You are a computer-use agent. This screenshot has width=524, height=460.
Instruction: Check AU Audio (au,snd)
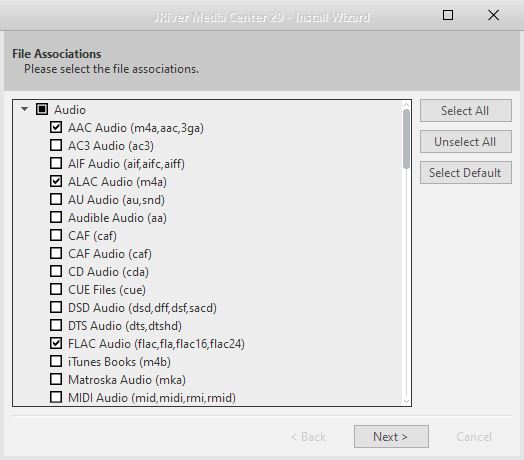56,199
